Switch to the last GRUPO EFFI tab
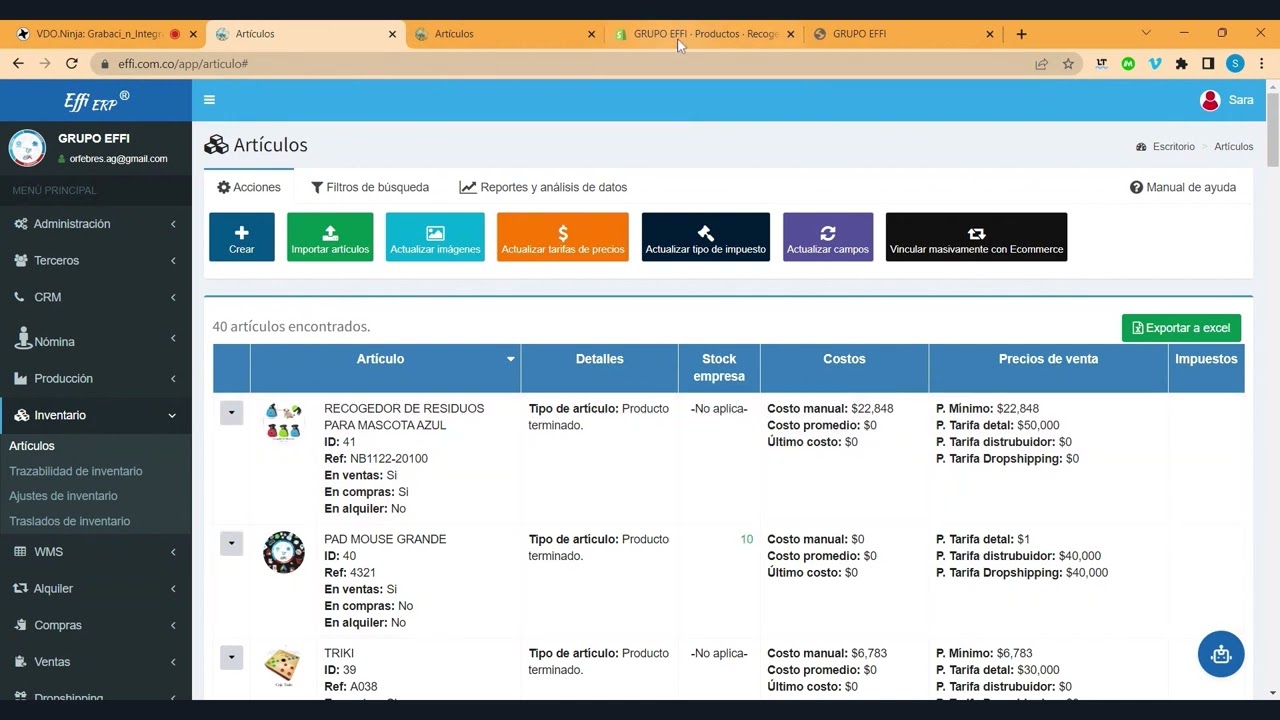The width and height of the screenshot is (1280, 720). tap(903, 34)
